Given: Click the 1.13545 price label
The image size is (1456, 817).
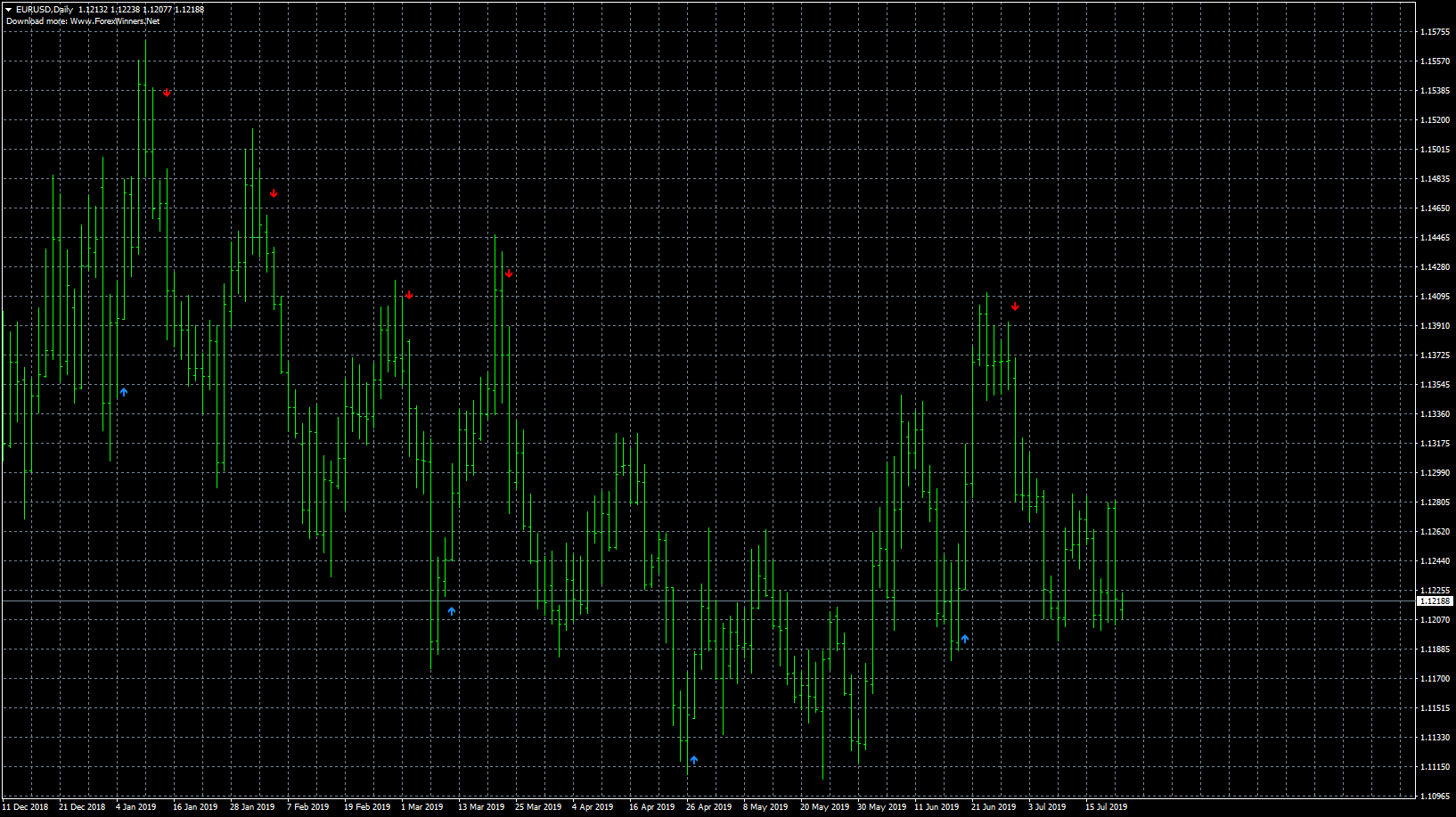Looking at the screenshot, I should pyautogui.click(x=1435, y=385).
